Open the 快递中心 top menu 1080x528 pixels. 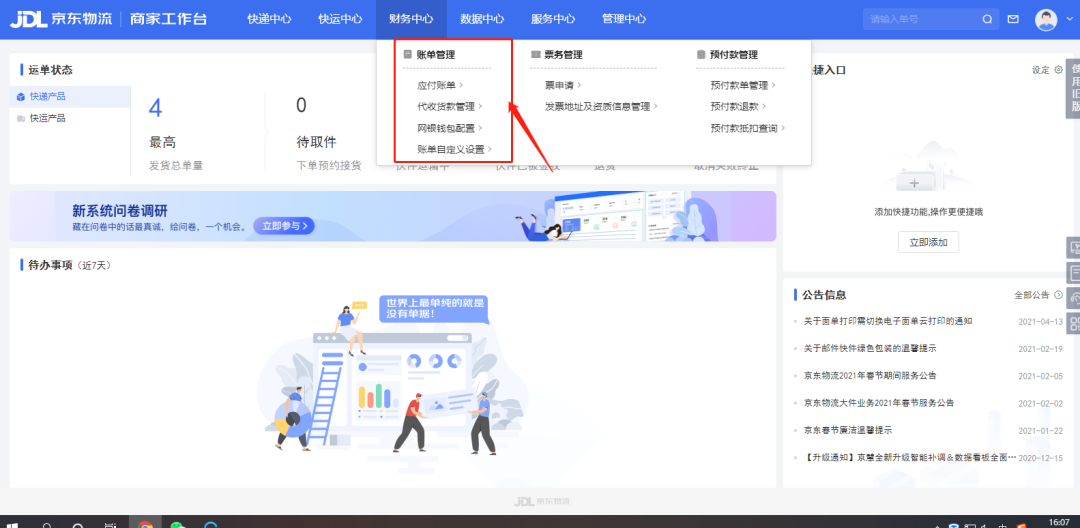click(x=269, y=19)
